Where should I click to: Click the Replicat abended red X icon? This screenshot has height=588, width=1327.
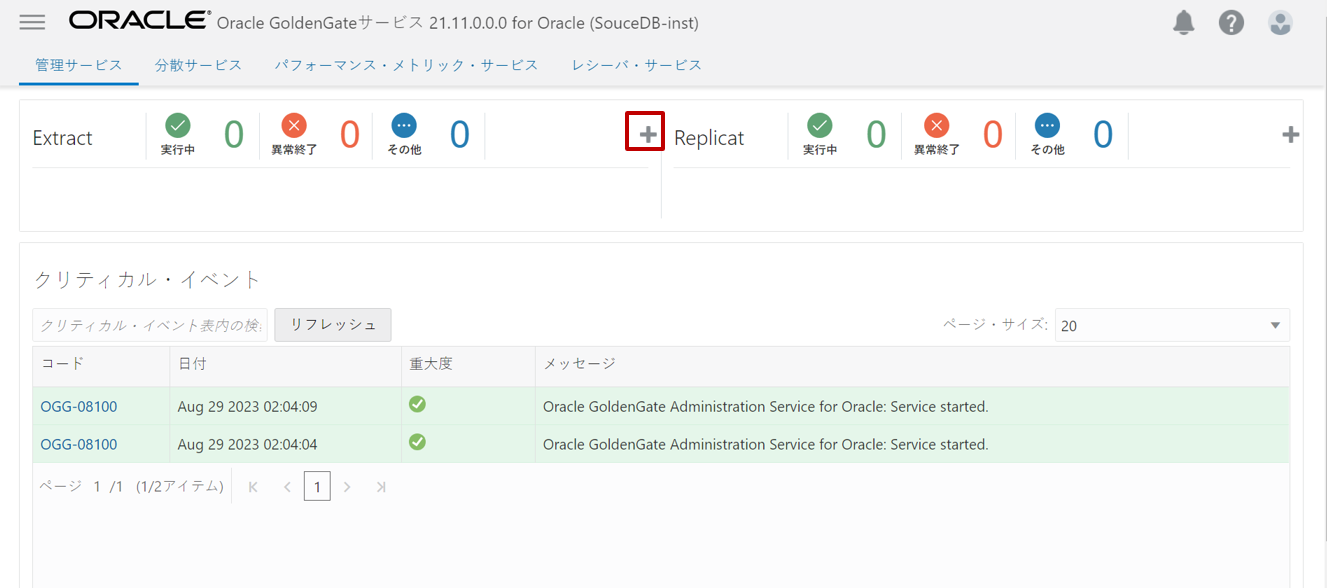click(936, 125)
